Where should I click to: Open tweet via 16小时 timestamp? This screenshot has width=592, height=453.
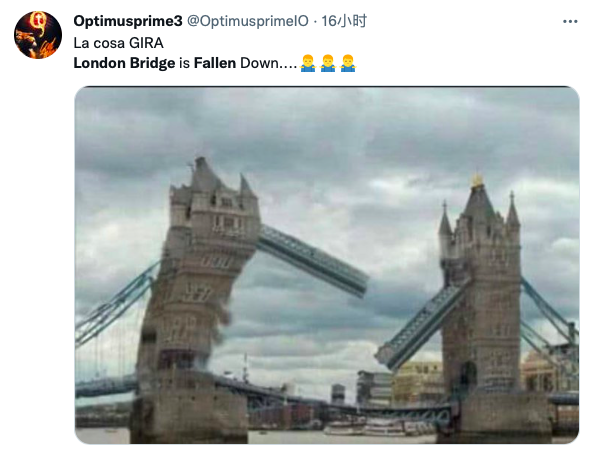click(344, 21)
